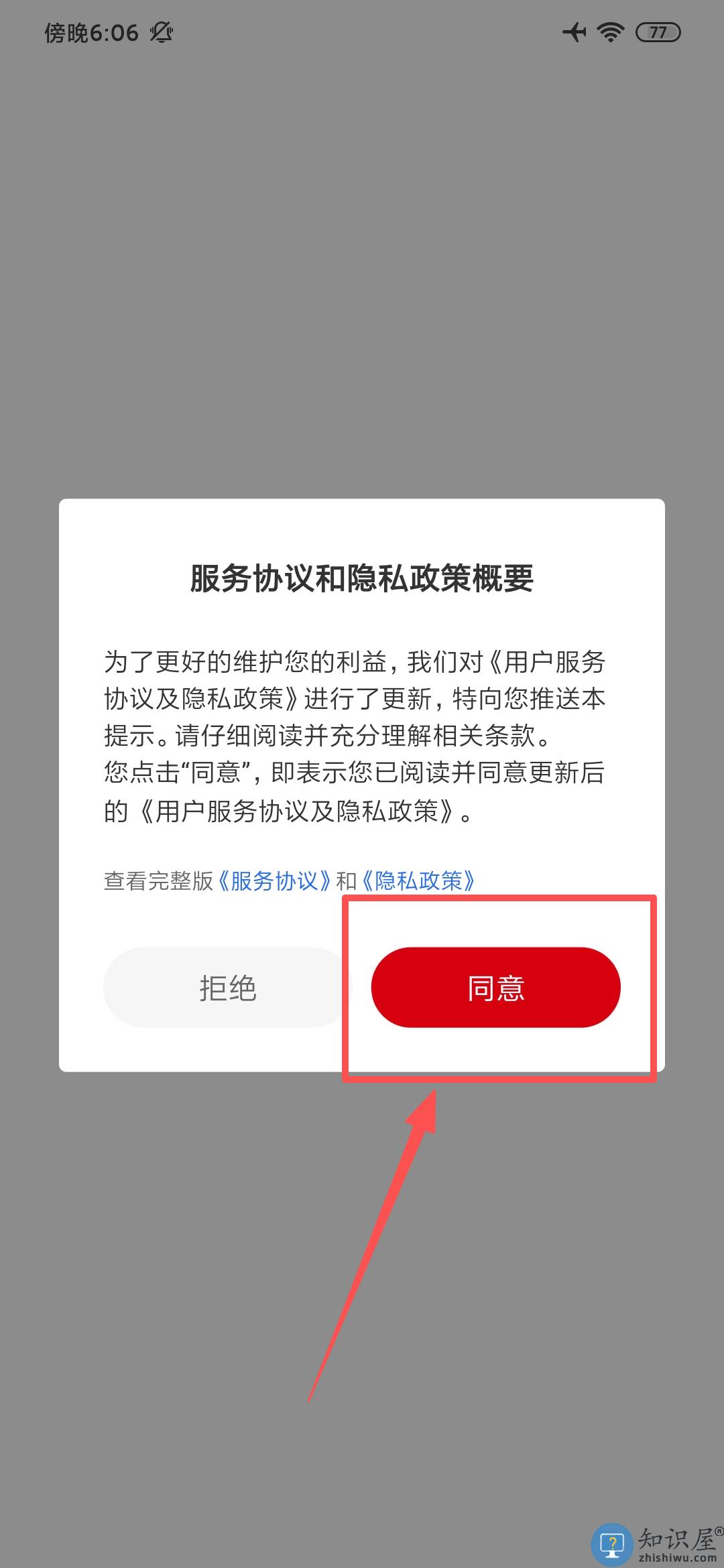Viewport: 724px width, 1568px height.
Task: Tap the battery level indicator showing 77
Action: [x=658, y=32]
